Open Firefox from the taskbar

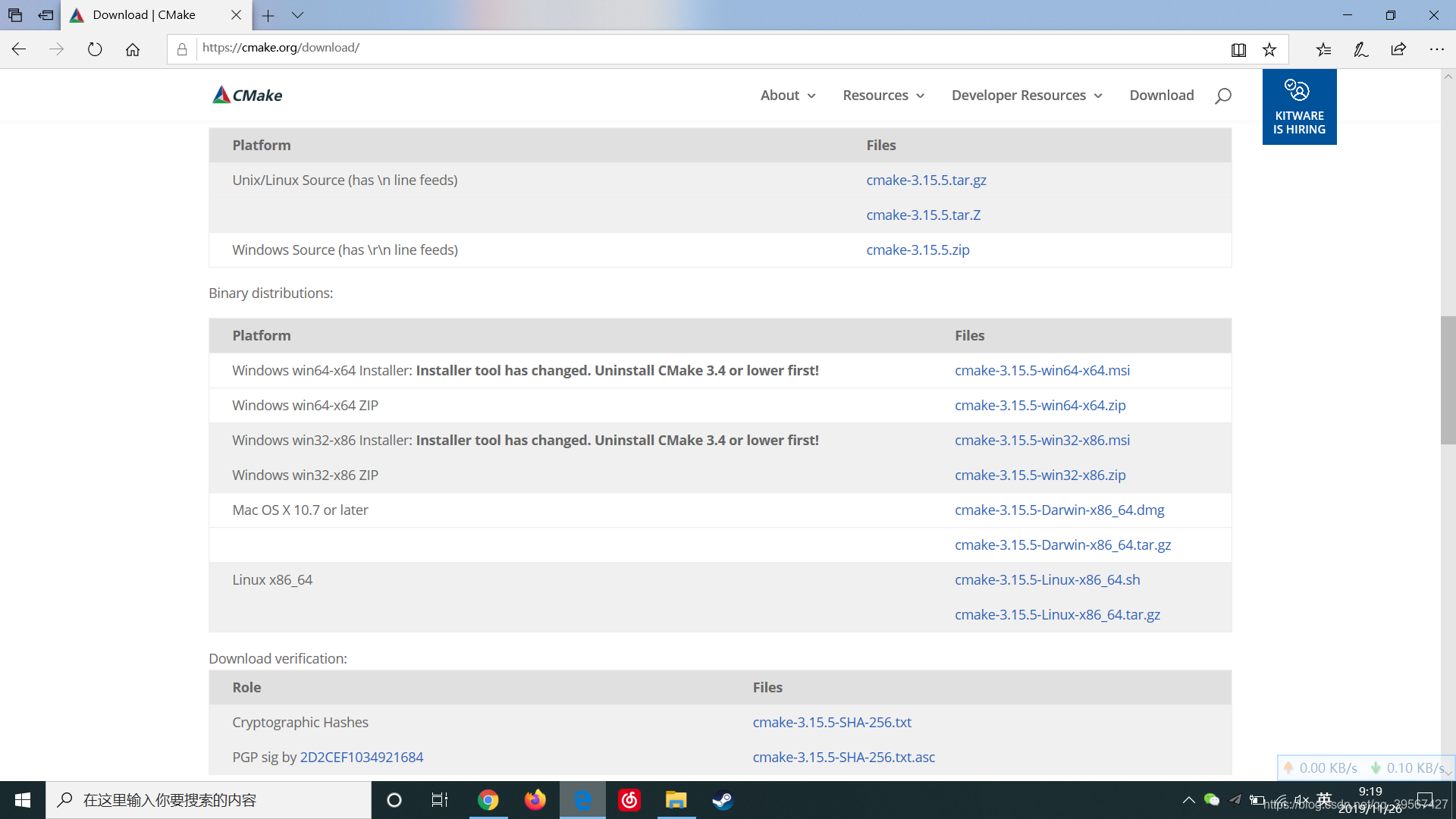(536, 800)
